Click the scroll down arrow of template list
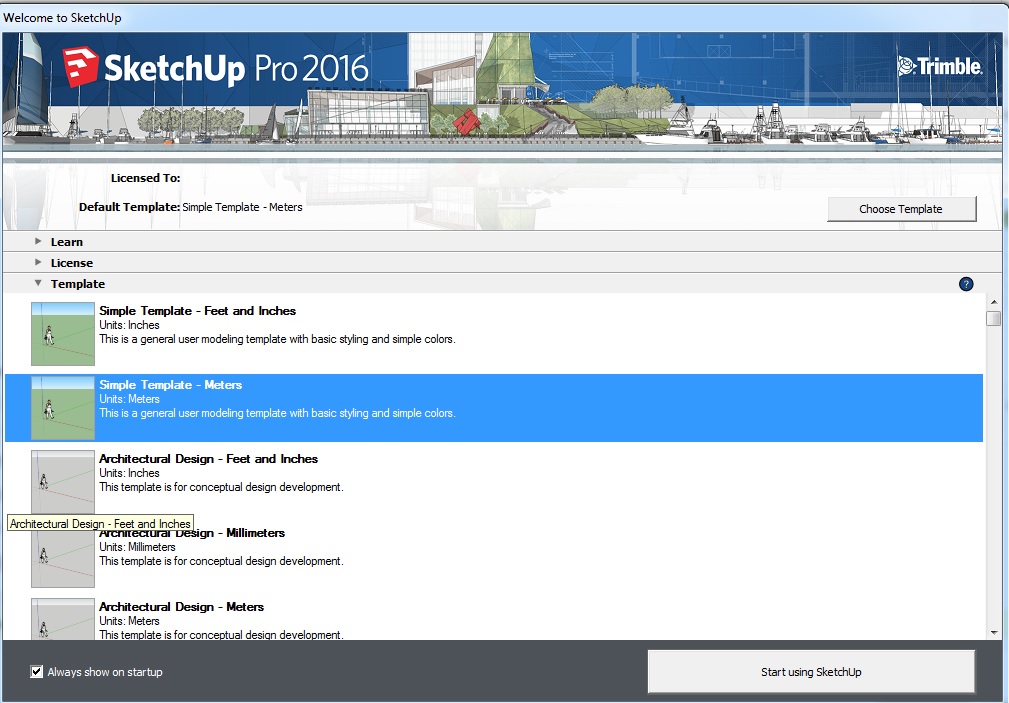This screenshot has height=703, width=1009. (x=994, y=633)
